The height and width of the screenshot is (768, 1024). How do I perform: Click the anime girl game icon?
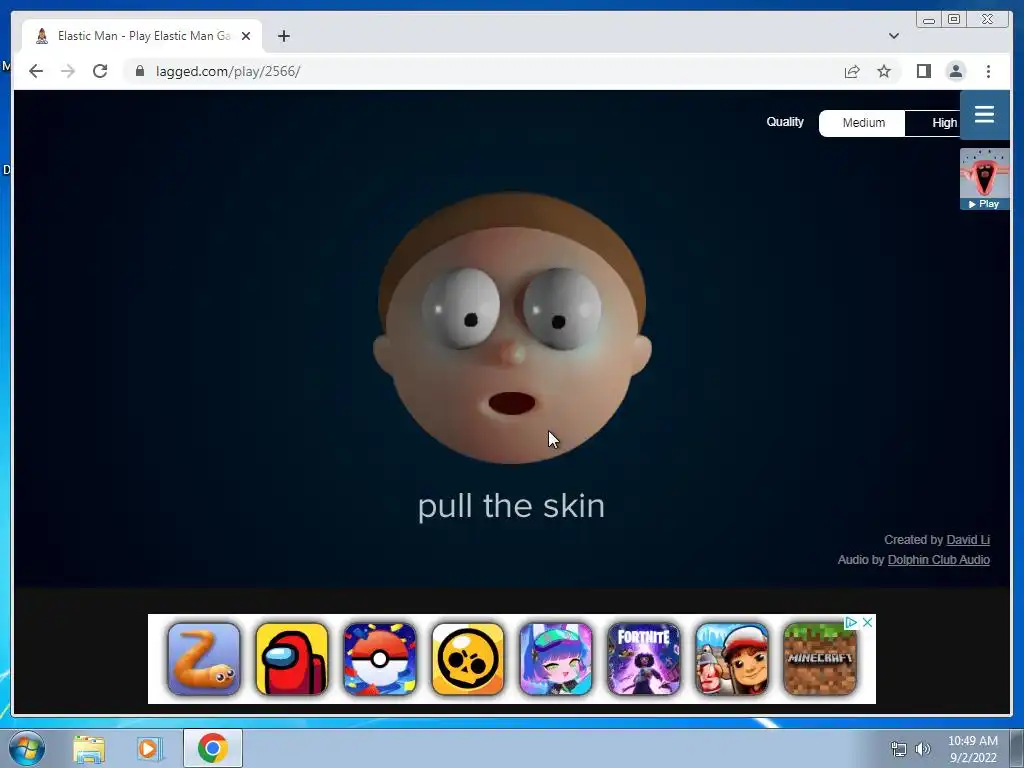(x=556, y=659)
